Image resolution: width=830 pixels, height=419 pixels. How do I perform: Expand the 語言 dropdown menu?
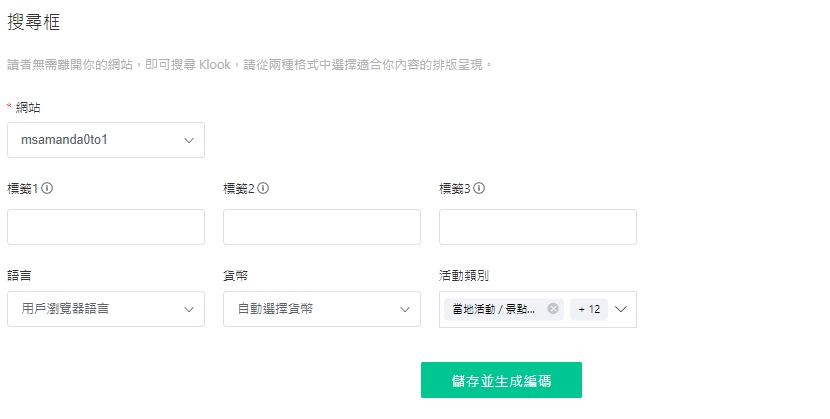tap(106, 309)
